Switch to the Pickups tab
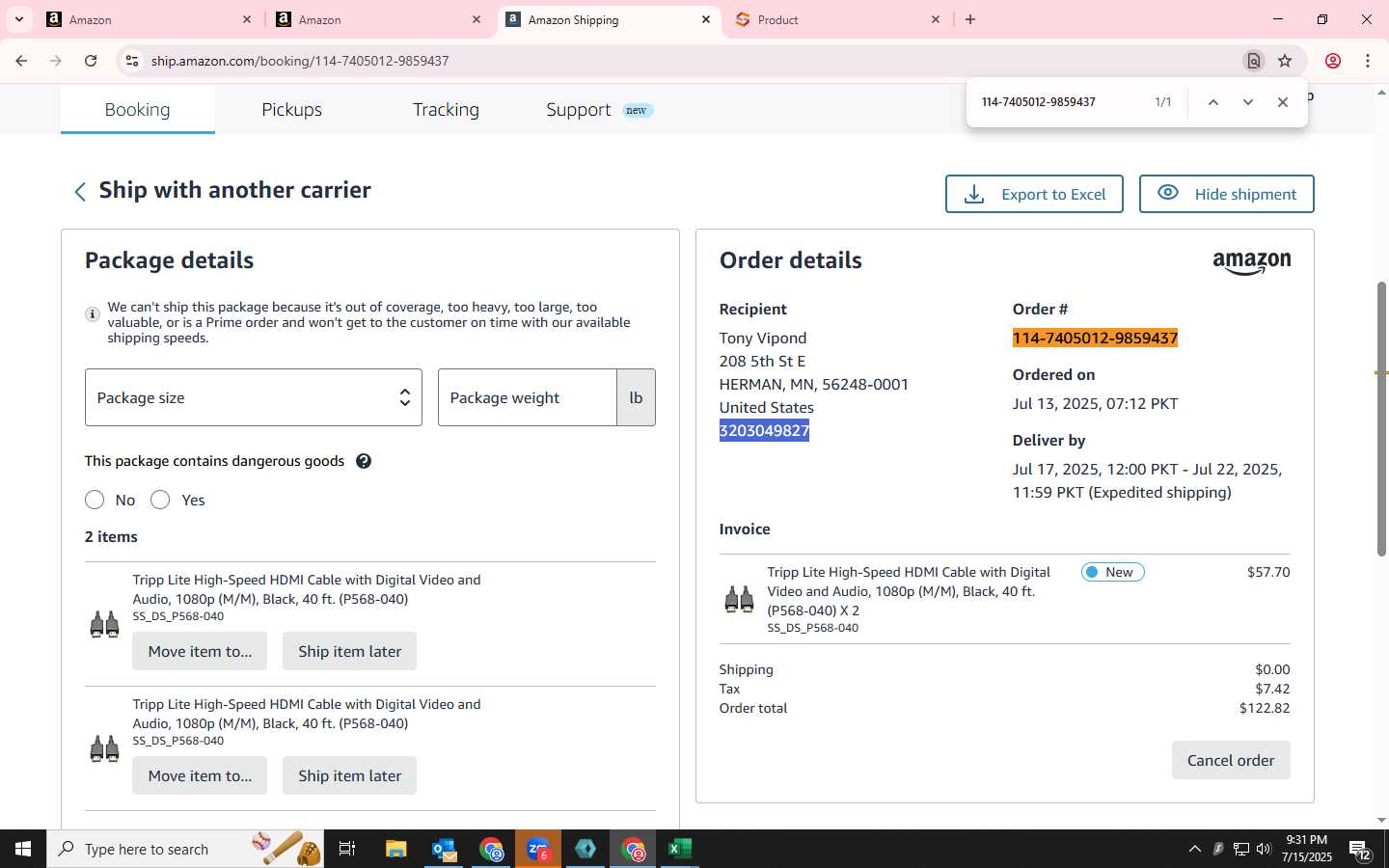Screen dimensions: 1389x868 click(292, 110)
